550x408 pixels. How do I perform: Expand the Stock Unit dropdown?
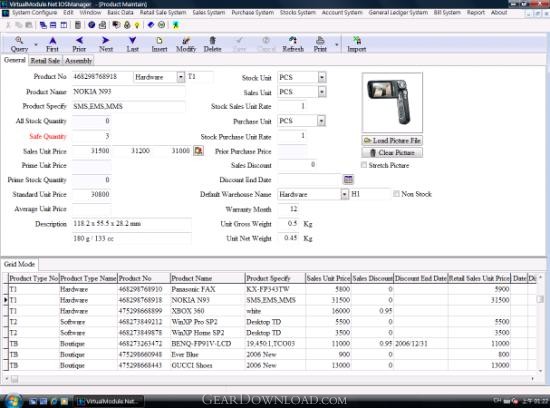click(x=322, y=77)
